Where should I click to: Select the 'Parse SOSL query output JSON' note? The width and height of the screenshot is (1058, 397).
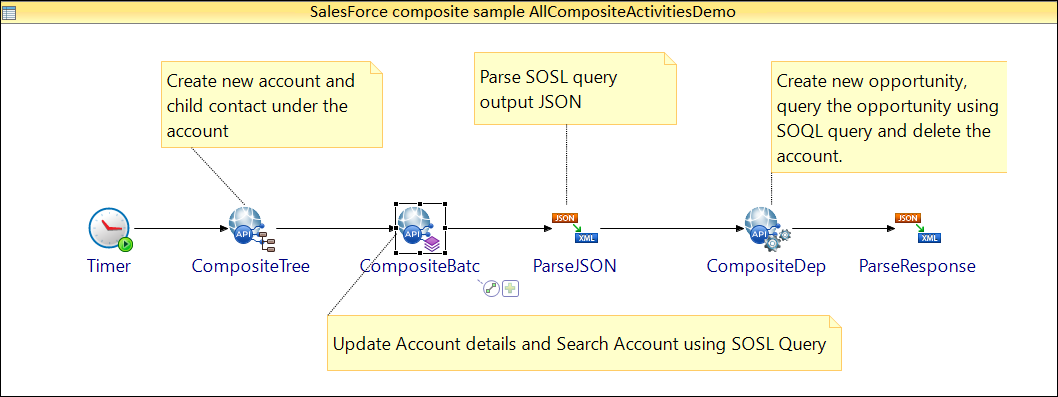[x=575, y=88]
